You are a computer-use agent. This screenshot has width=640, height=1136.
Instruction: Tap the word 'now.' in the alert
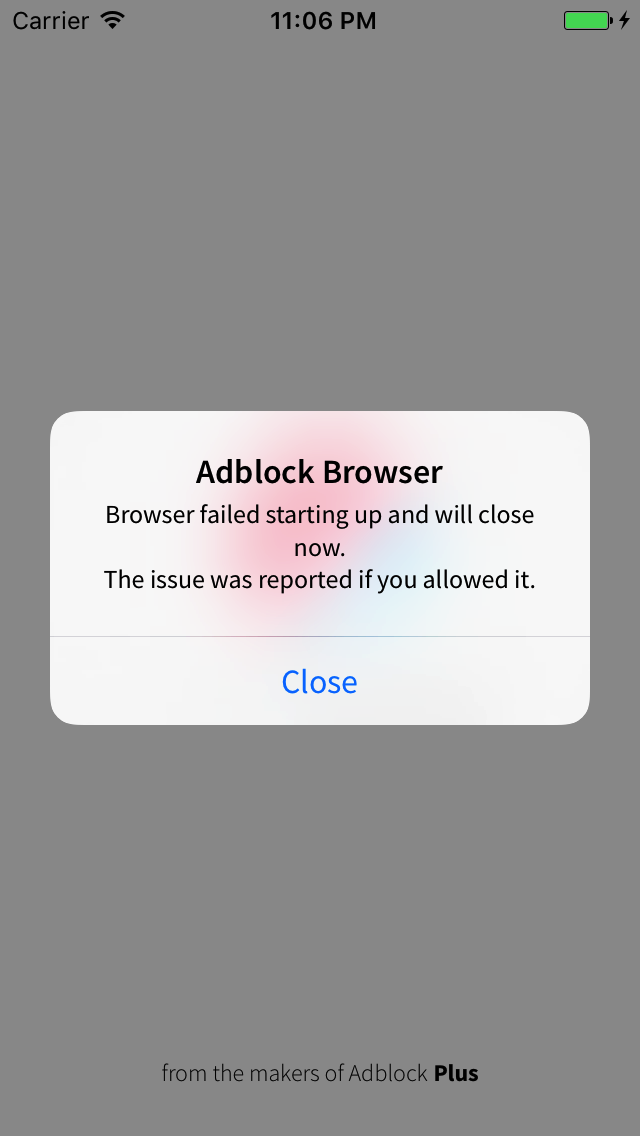click(320, 548)
